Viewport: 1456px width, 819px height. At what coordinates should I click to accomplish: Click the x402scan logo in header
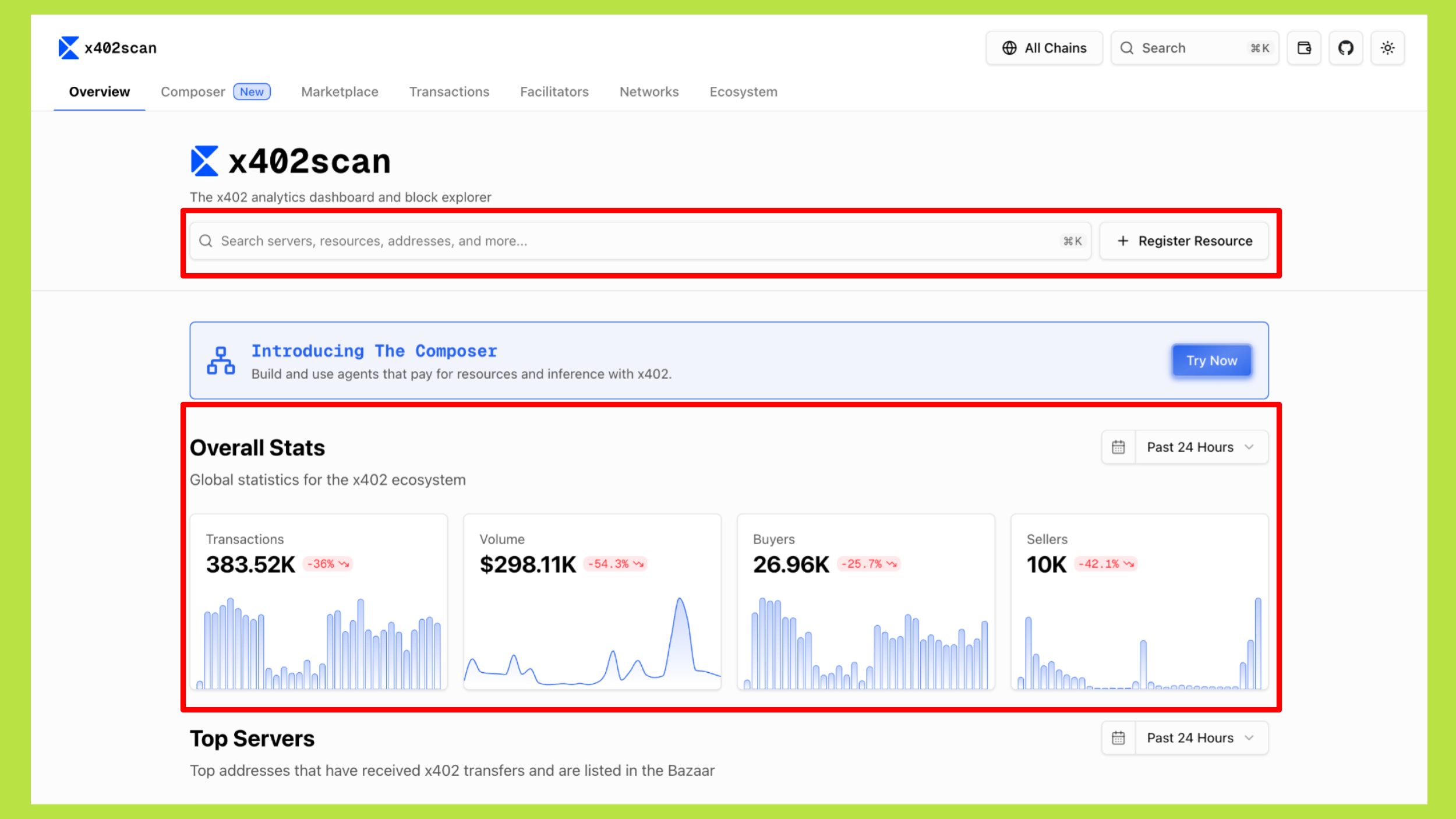(69, 48)
